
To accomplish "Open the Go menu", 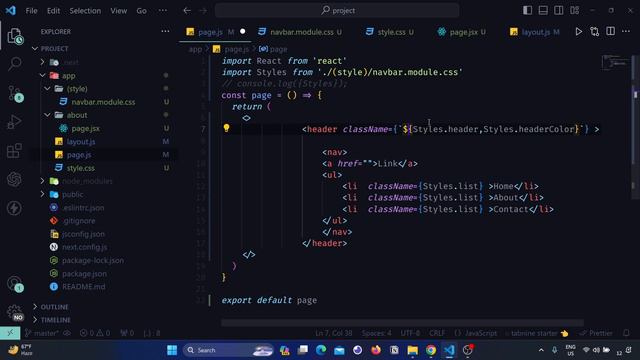I will click(x=141, y=11).
